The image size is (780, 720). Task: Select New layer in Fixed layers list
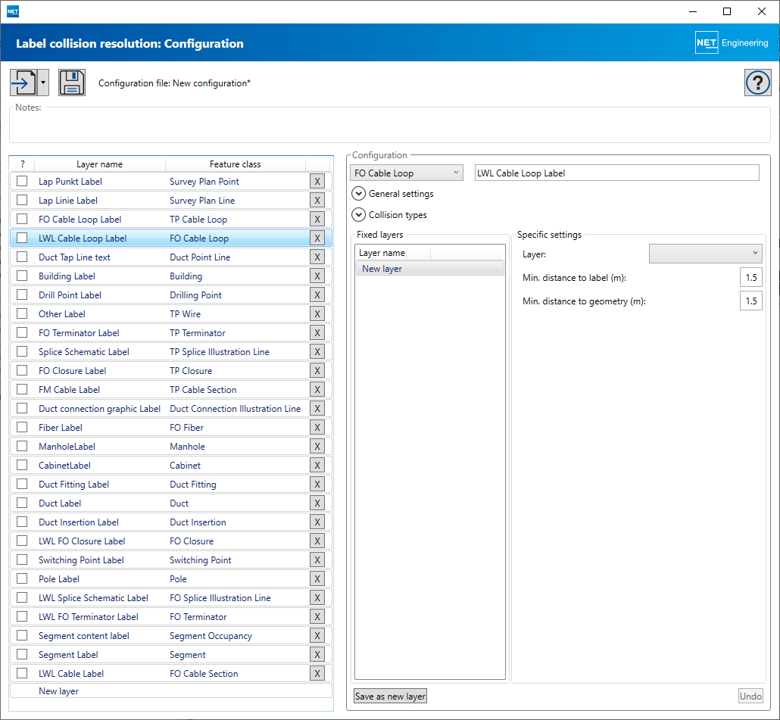pos(430,268)
